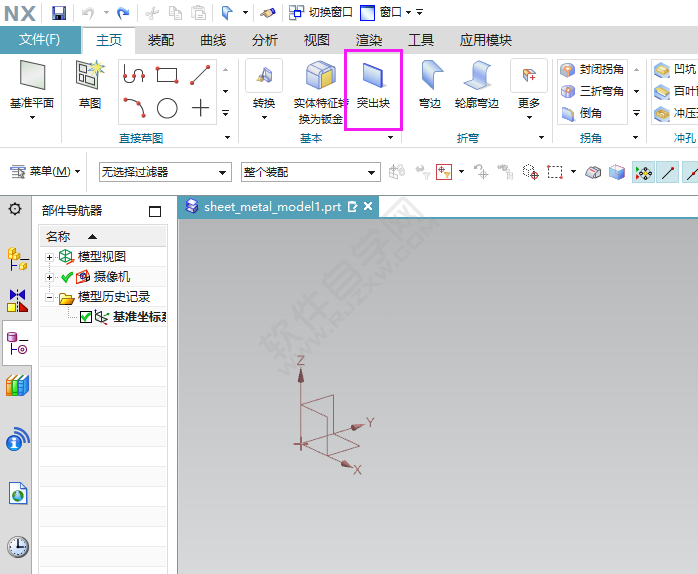The height and width of the screenshot is (574, 698).
Task: Click the 三折弯角 three bend corner tool
Action: click(x=592, y=91)
